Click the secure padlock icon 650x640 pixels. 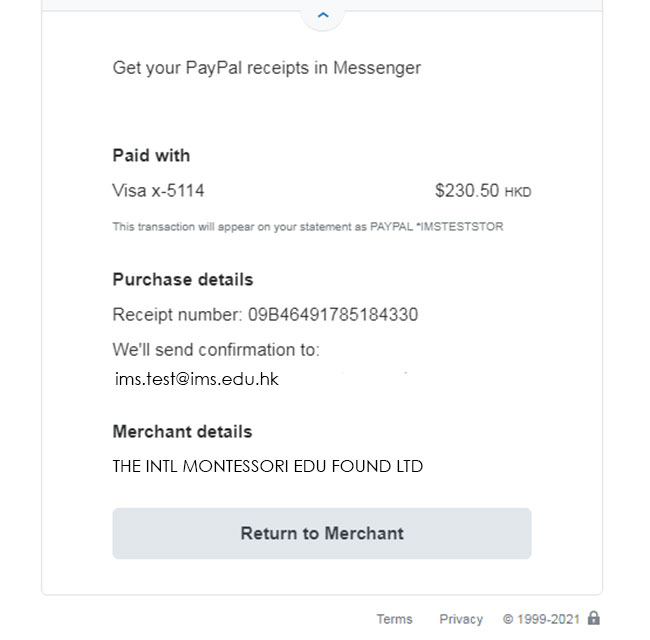pyautogui.click(x=594, y=618)
